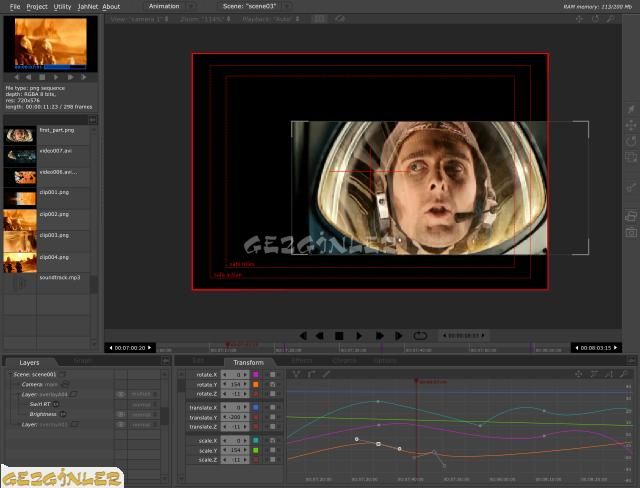
Task: Toggle the translate.Z curve checkbox
Action: coord(272,427)
